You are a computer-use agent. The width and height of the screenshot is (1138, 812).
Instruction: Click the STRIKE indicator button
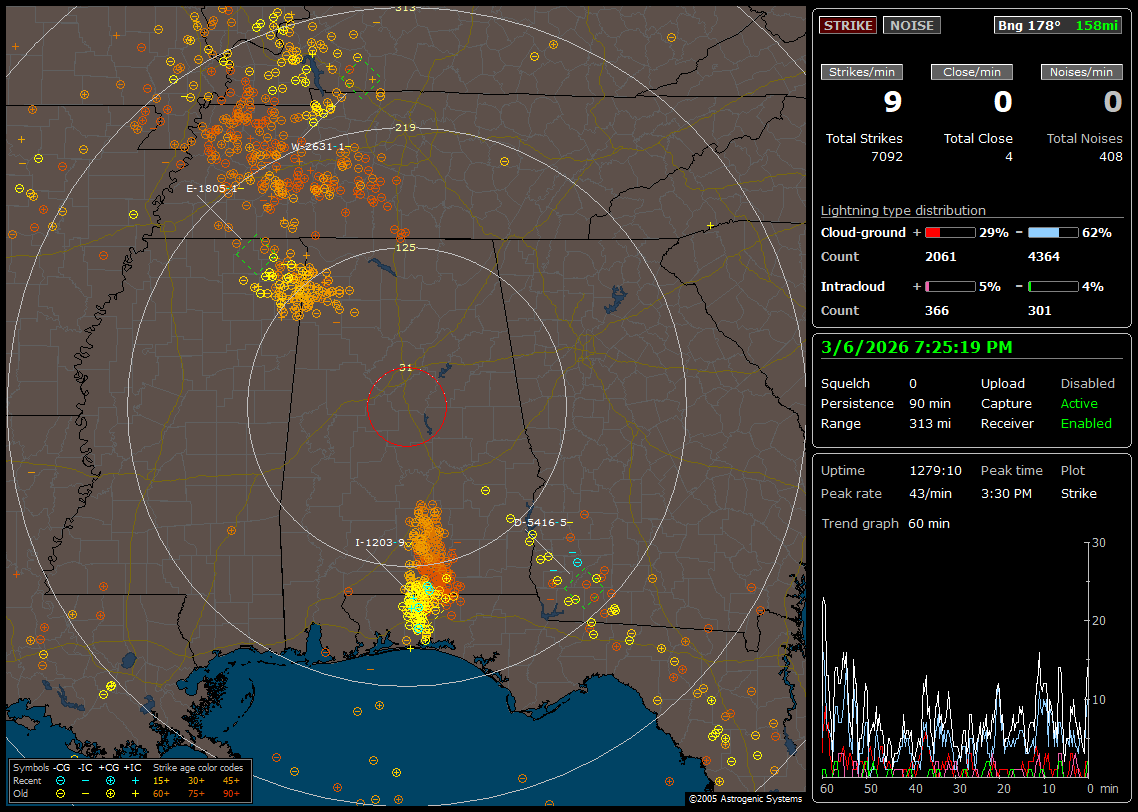click(848, 25)
